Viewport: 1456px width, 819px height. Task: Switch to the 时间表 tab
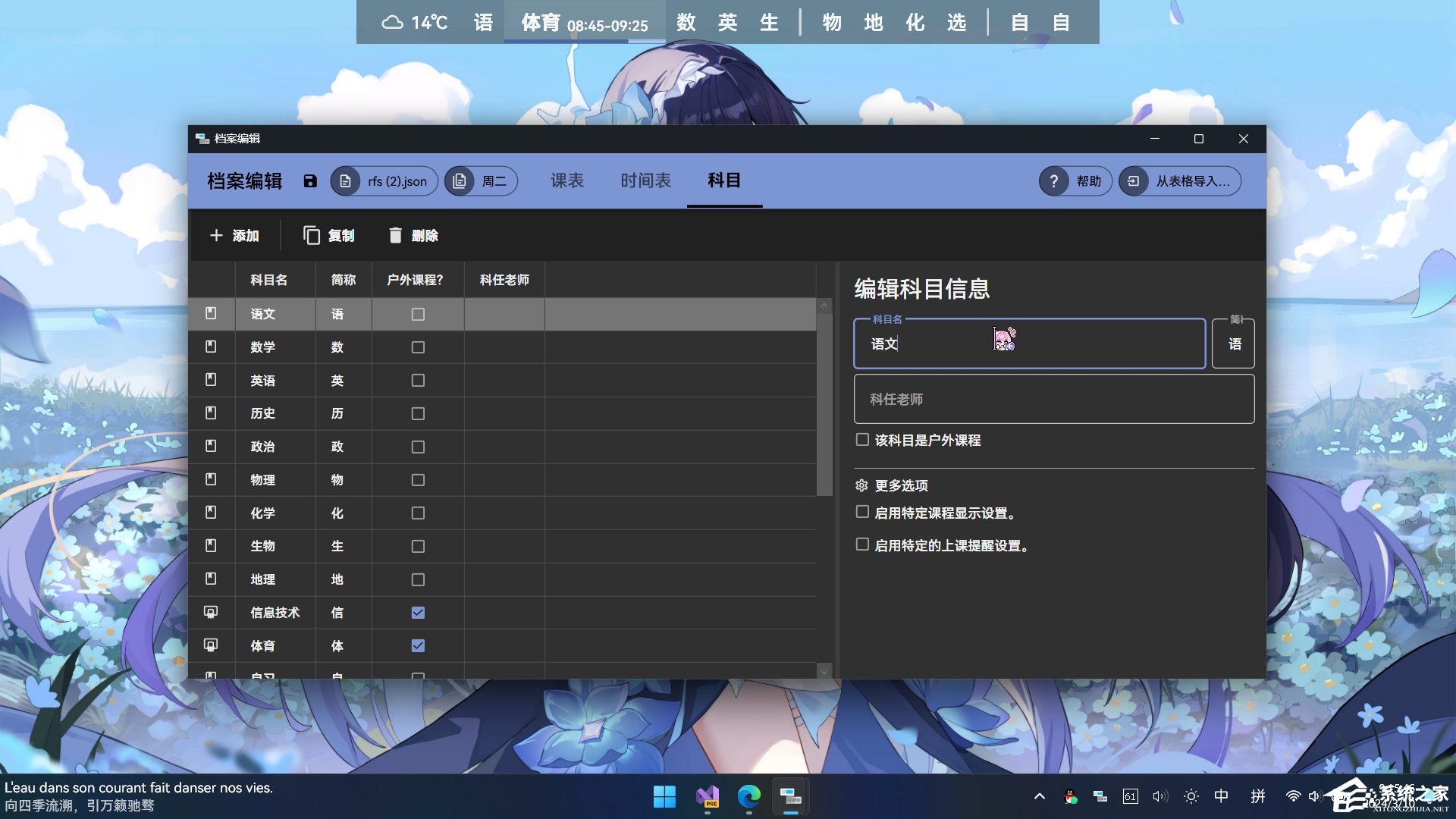tap(646, 180)
